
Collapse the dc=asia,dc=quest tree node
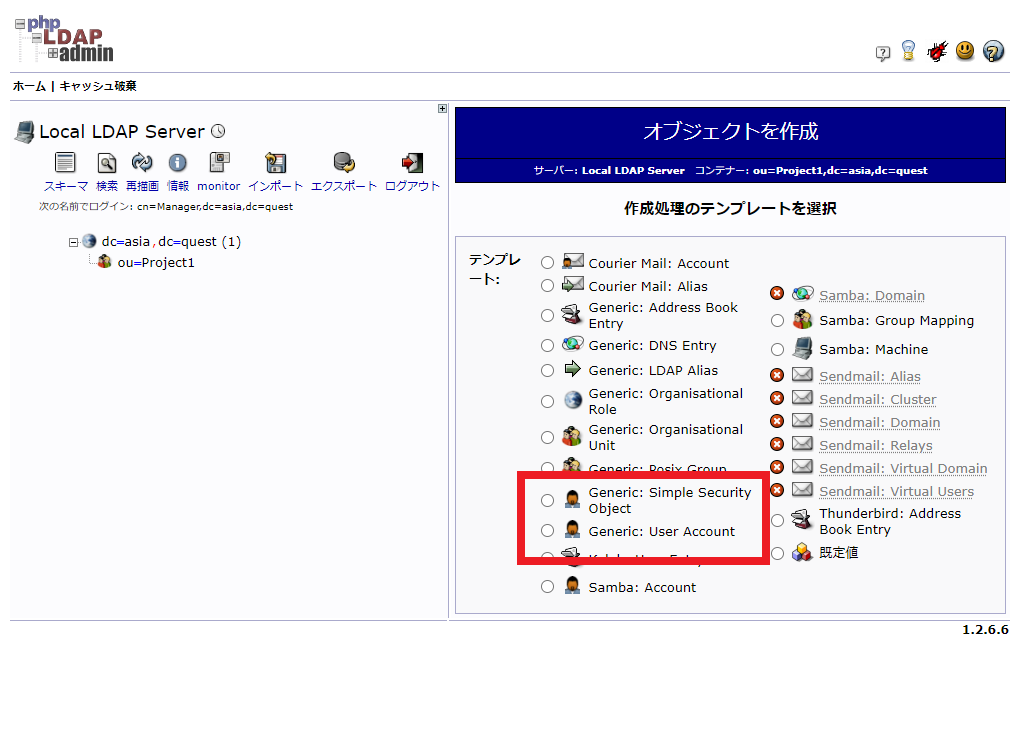pyautogui.click(x=74, y=242)
